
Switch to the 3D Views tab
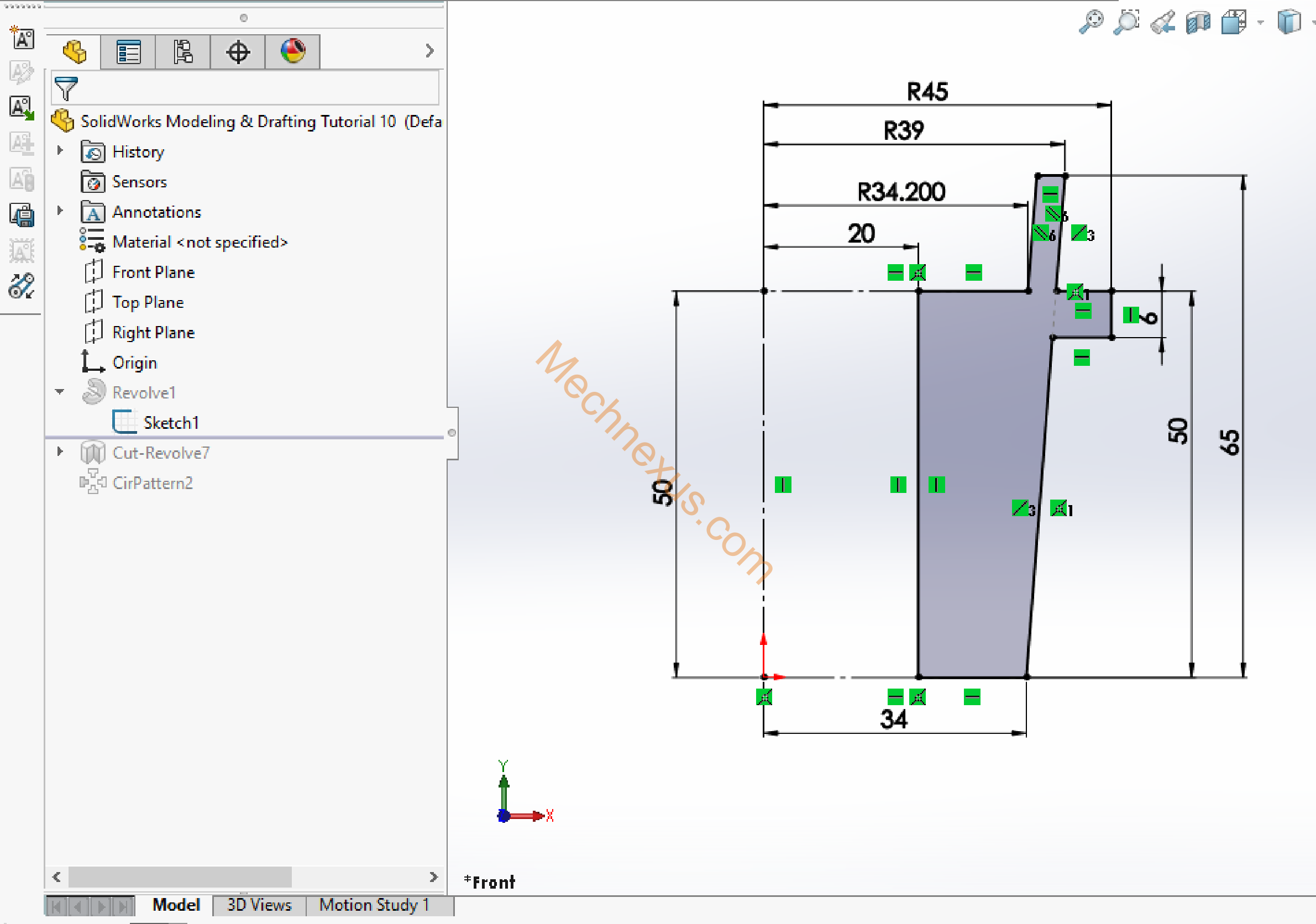click(259, 905)
